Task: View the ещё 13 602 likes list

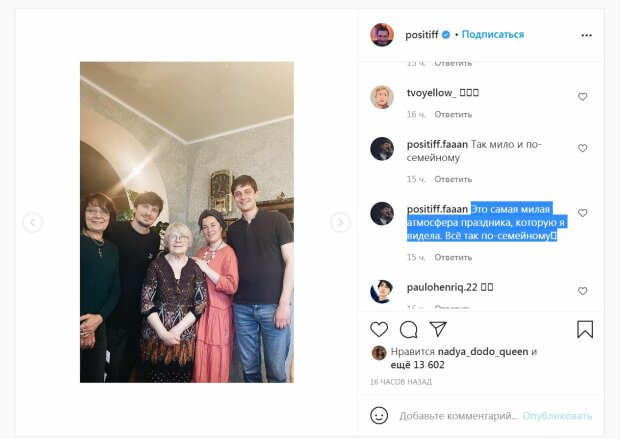Action: click(x=418, y=365)
